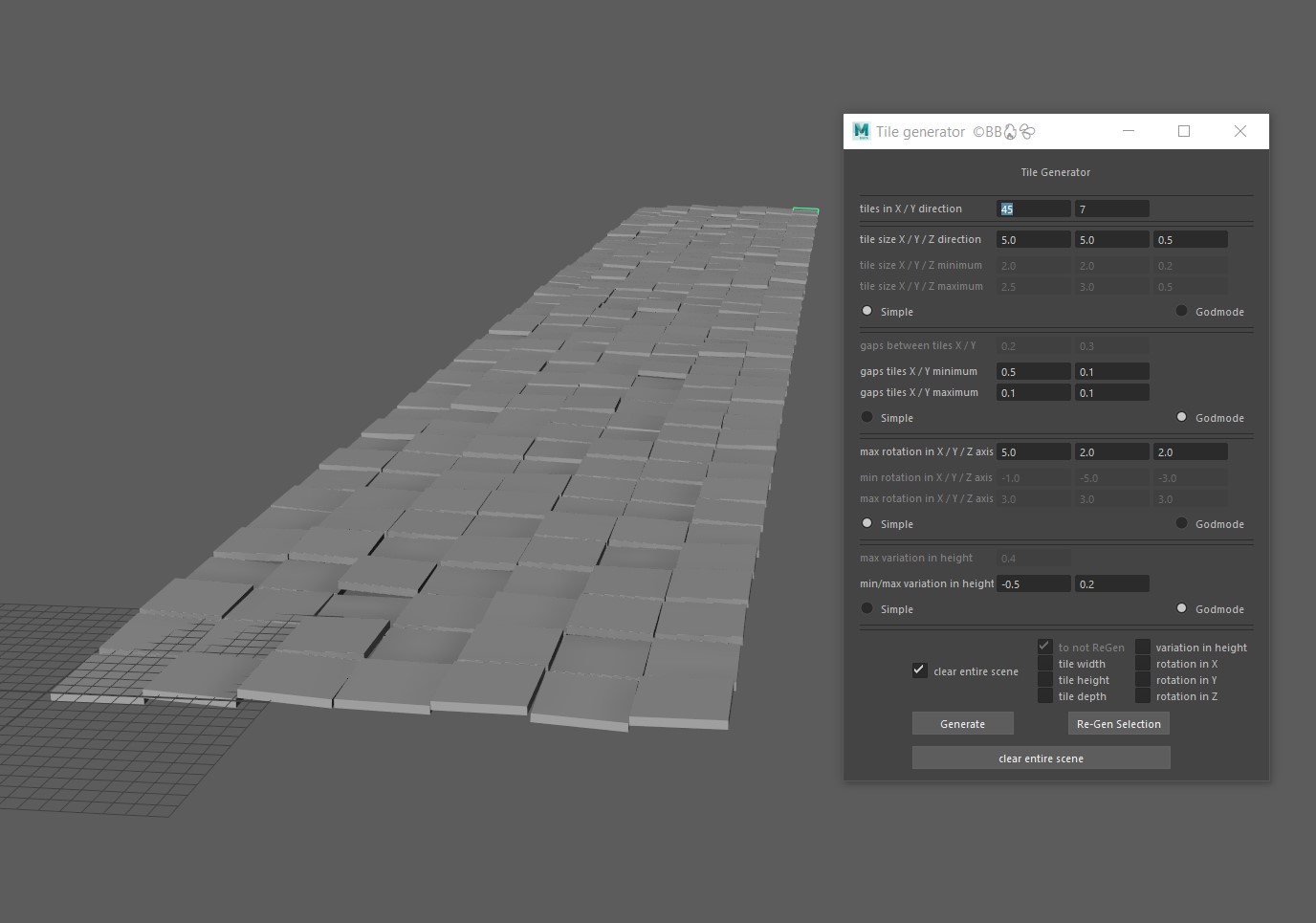This screenshot has height=923, width=1316.
Task: Select Simple mode for height variation
Action: click(x=867, y=608)
